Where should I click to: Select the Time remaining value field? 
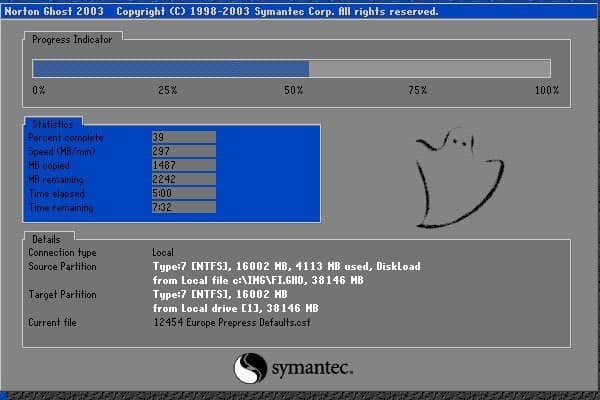182,207
